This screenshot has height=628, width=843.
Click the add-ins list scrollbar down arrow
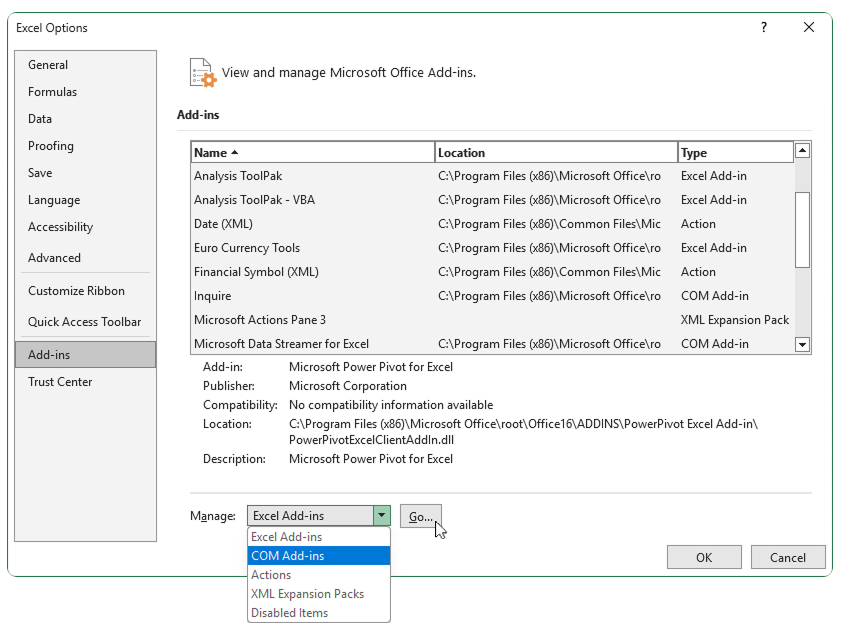[x=802, y=343]
